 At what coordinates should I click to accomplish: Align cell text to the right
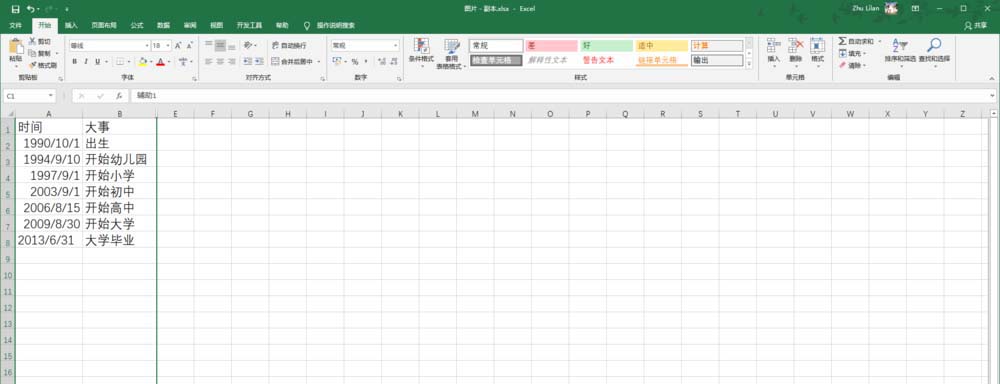tap(232, 62)
